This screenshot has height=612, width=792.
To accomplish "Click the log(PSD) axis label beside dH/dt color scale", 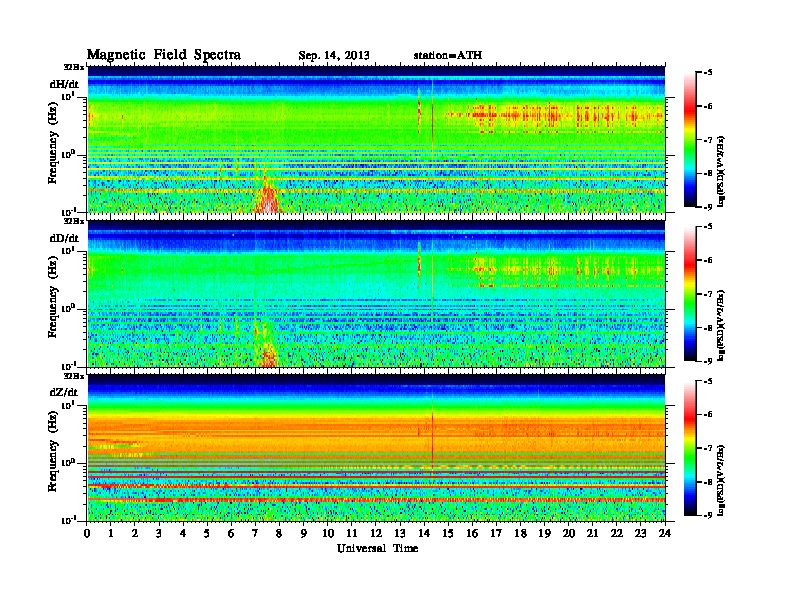I will point(722,171).
